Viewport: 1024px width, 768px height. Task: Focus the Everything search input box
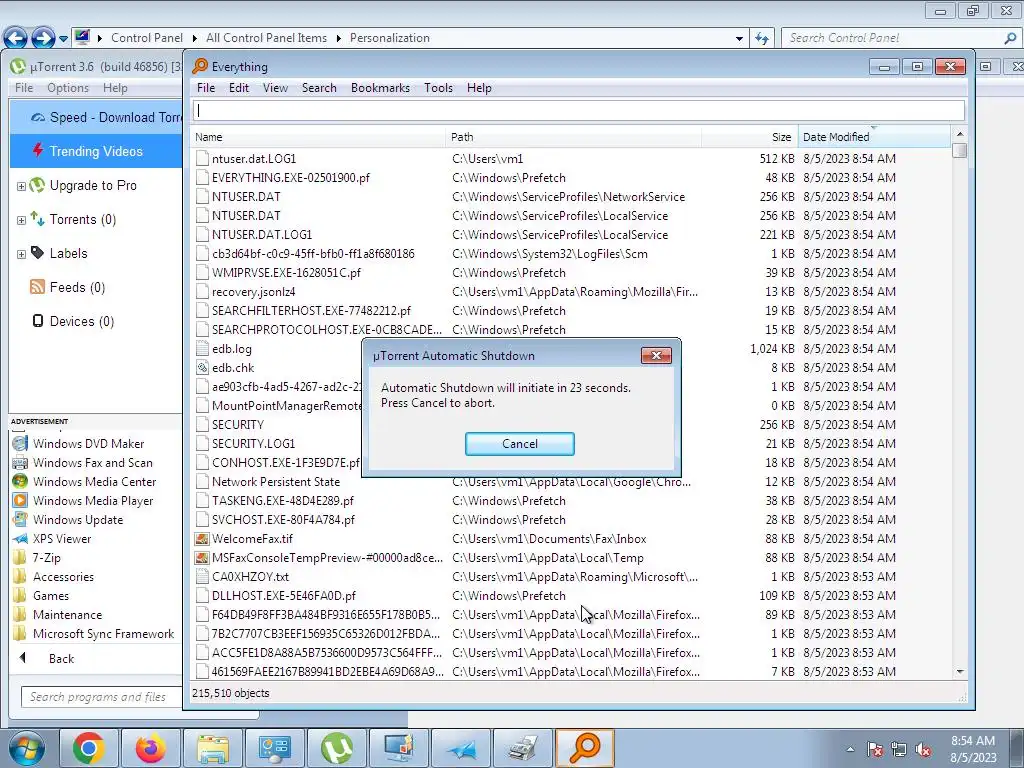tap(579, 110)
